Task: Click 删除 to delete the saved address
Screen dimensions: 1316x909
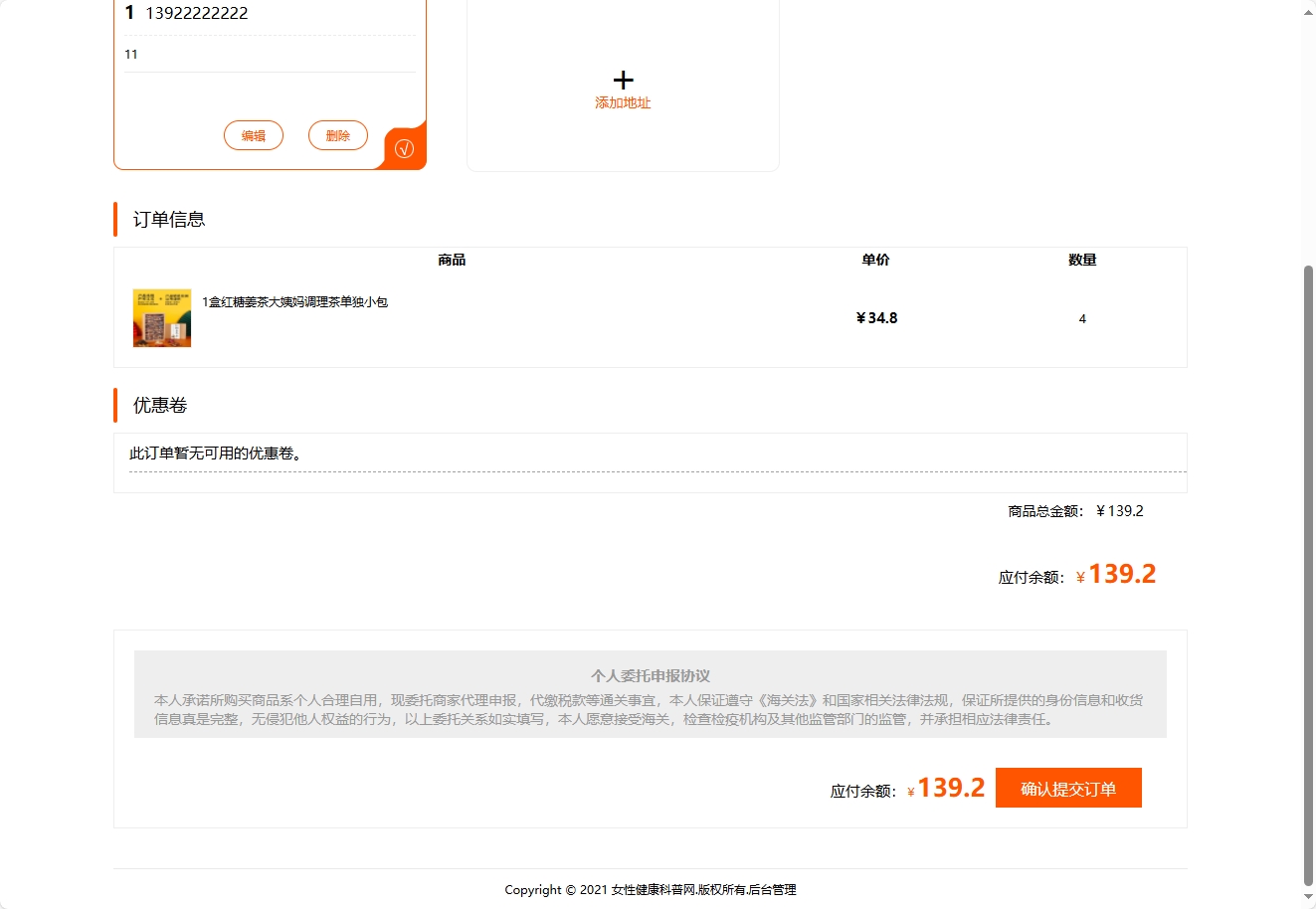Action: tap(337, 135)
